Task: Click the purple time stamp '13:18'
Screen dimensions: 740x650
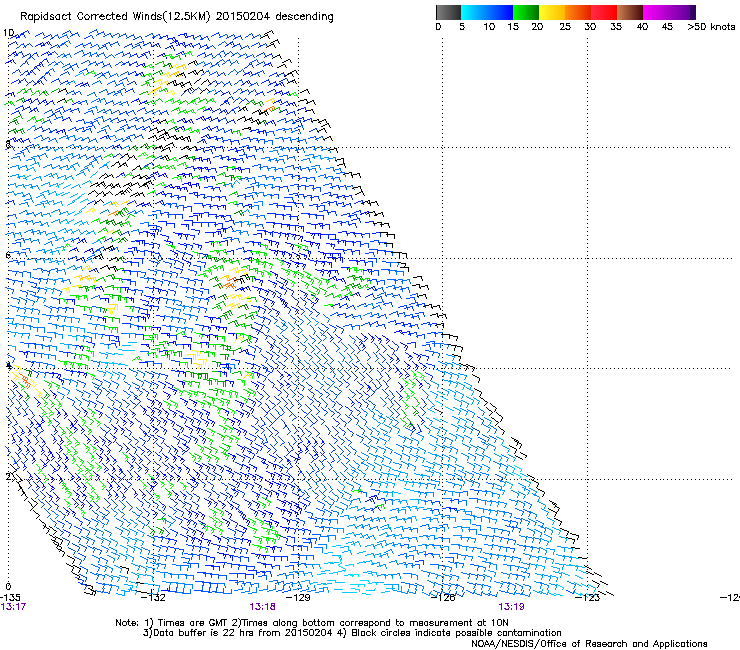Action: coord(262,607)
